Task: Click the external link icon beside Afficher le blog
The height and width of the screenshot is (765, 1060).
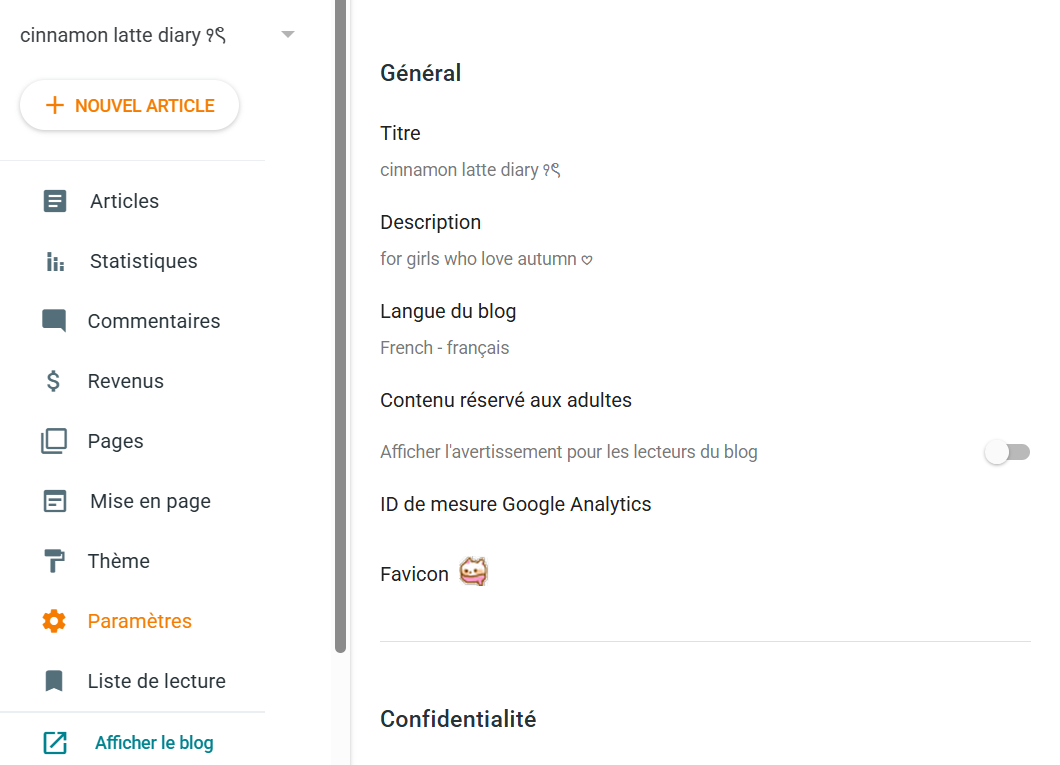Action: pyautogui.click(x=55, y=743)
